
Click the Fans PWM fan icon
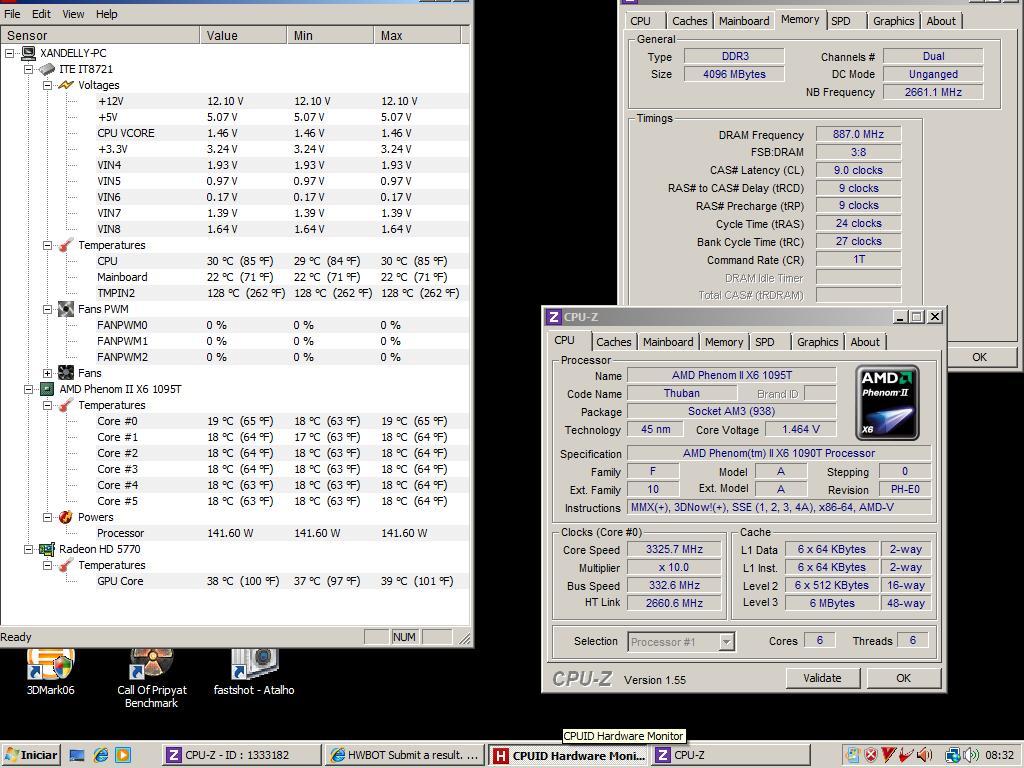coord(66,309)
